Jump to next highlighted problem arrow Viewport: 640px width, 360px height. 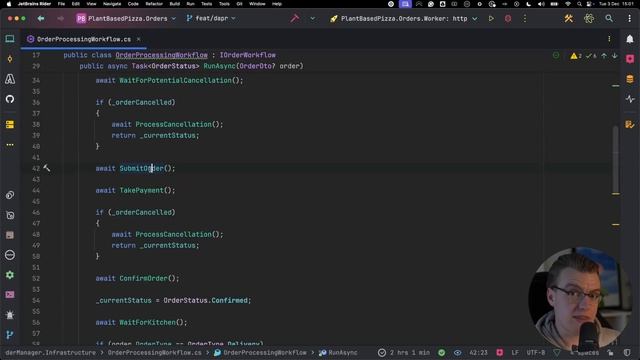614,56
